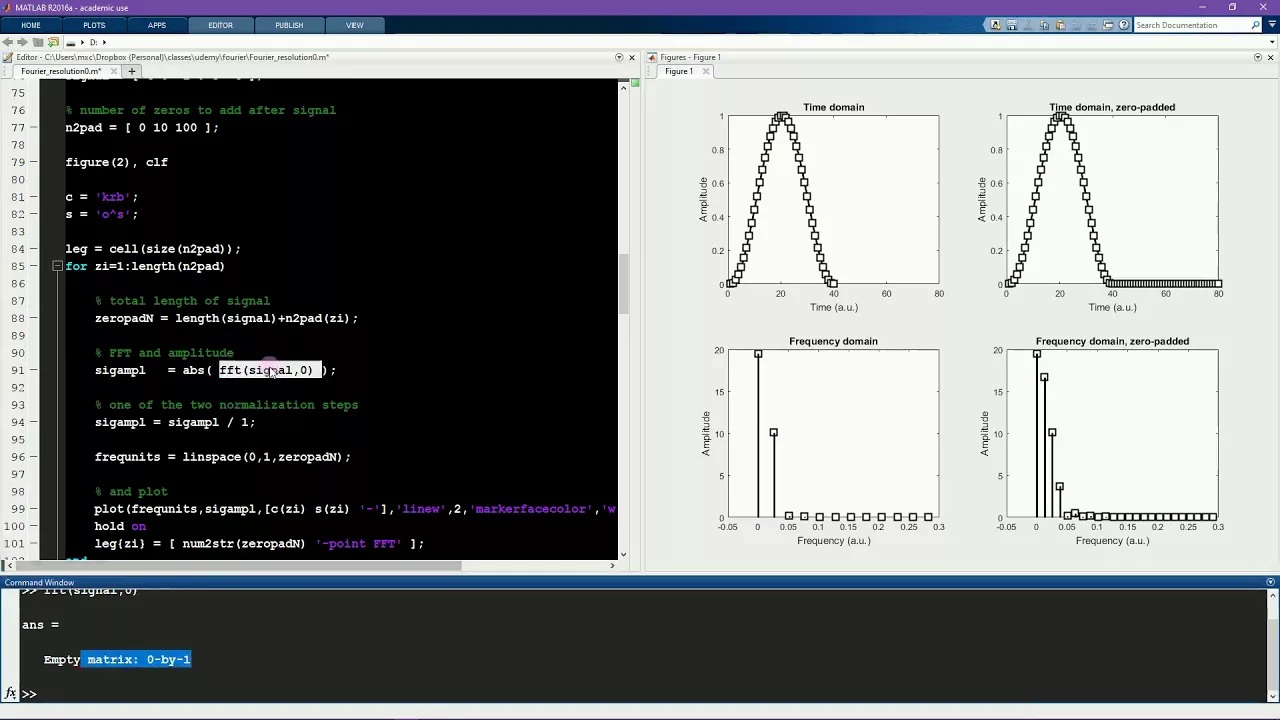1280x720 pixels.
Task: Expand the toolstrip minimize dropdown arrow
Action: tap(1272, 25)
